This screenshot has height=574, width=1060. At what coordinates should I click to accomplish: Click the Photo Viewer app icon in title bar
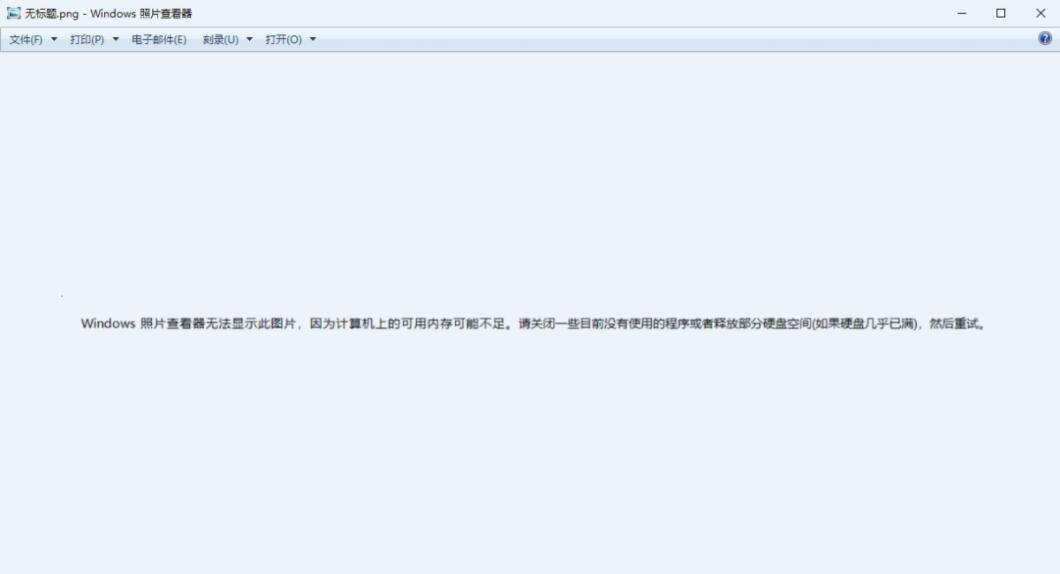[14, 13]
